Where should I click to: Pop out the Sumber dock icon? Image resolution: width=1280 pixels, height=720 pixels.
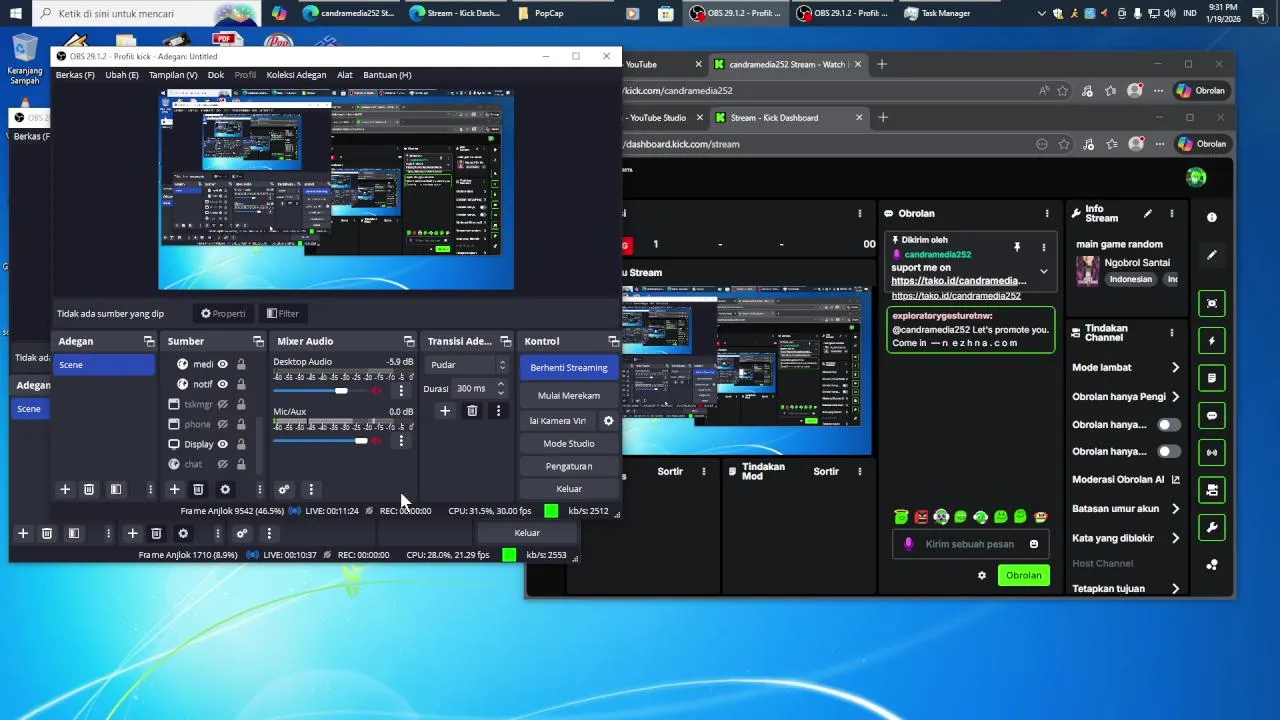click(x=258, y=341)
